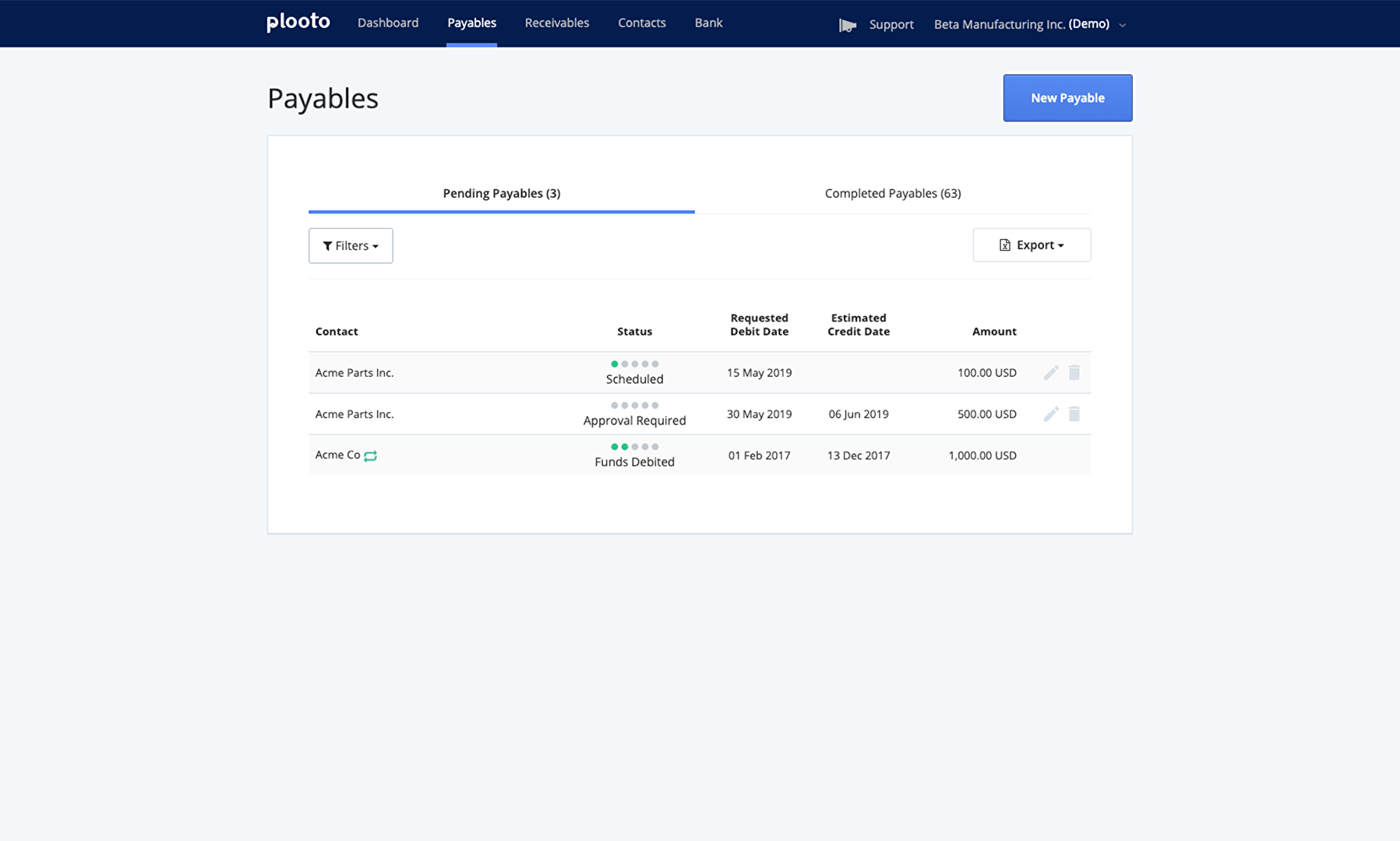The width and height of the screenshot is (1400, 841).
Task: Click the Export document icon
Action: pos(1004,245)
